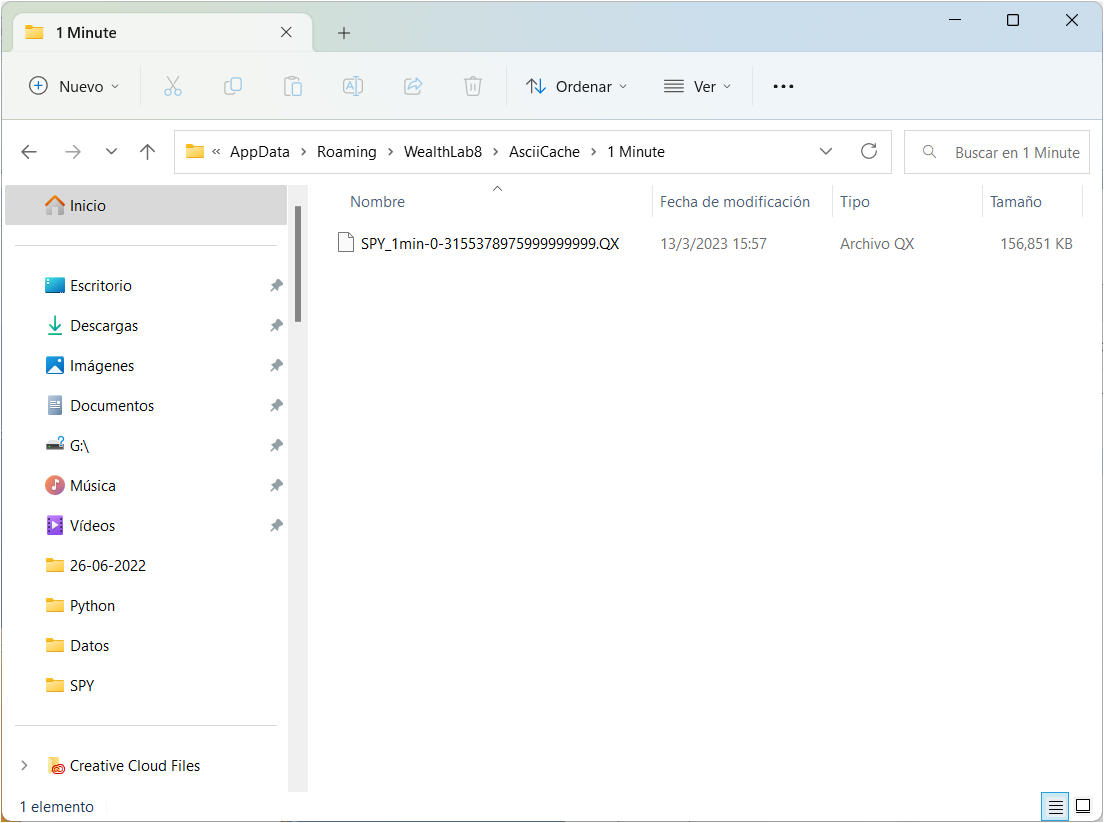Click the Share icon in toolbar

tap(413, 86)
